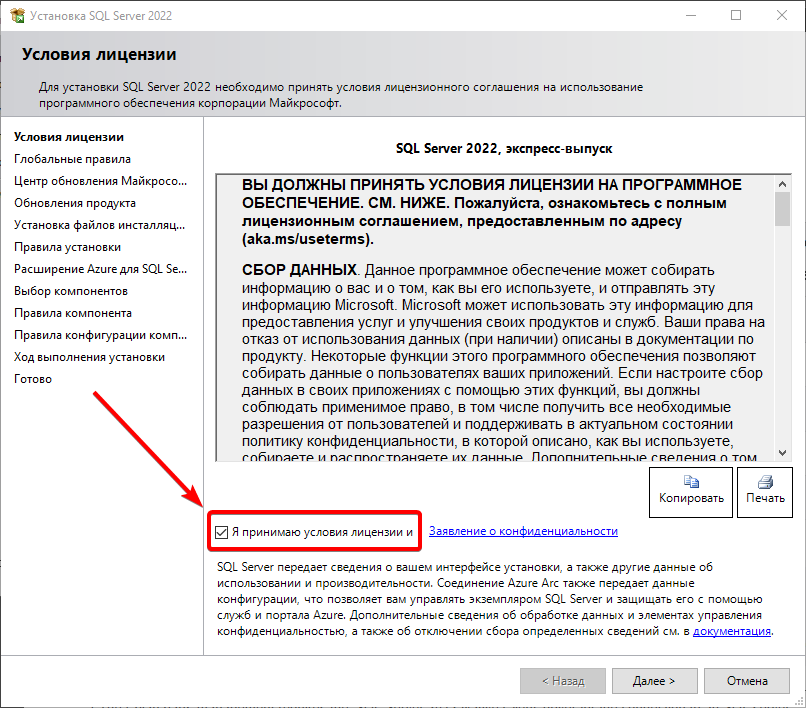Screen dimensions: 806x708
Task: Click the Печать (Print) button
Action: pyautogui.click(x=764, y=491)
